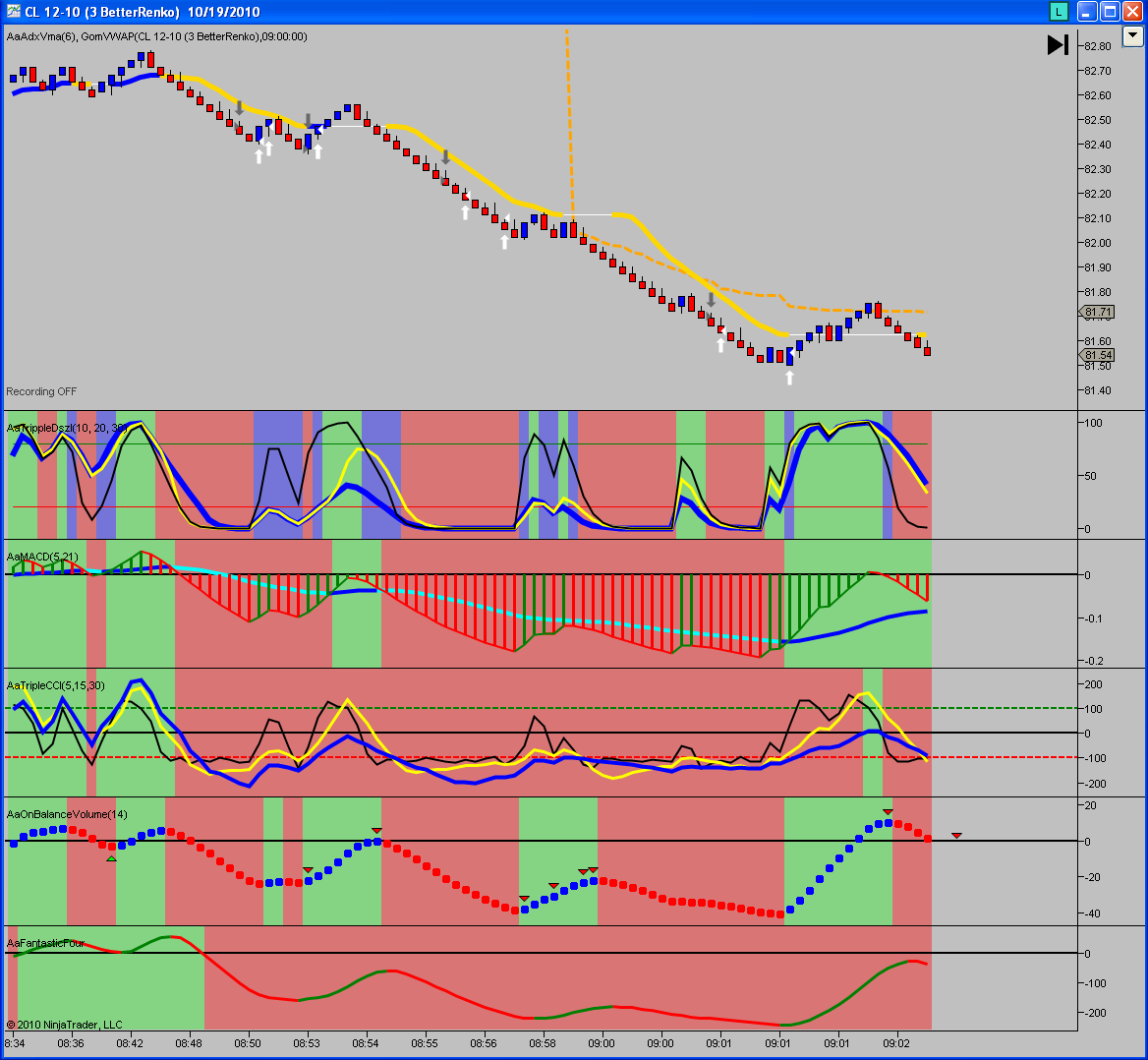Image resolution: width=1148 pixels, height=1060 pixels.
Task: Click the green L link button
Action: [1058, 12]
